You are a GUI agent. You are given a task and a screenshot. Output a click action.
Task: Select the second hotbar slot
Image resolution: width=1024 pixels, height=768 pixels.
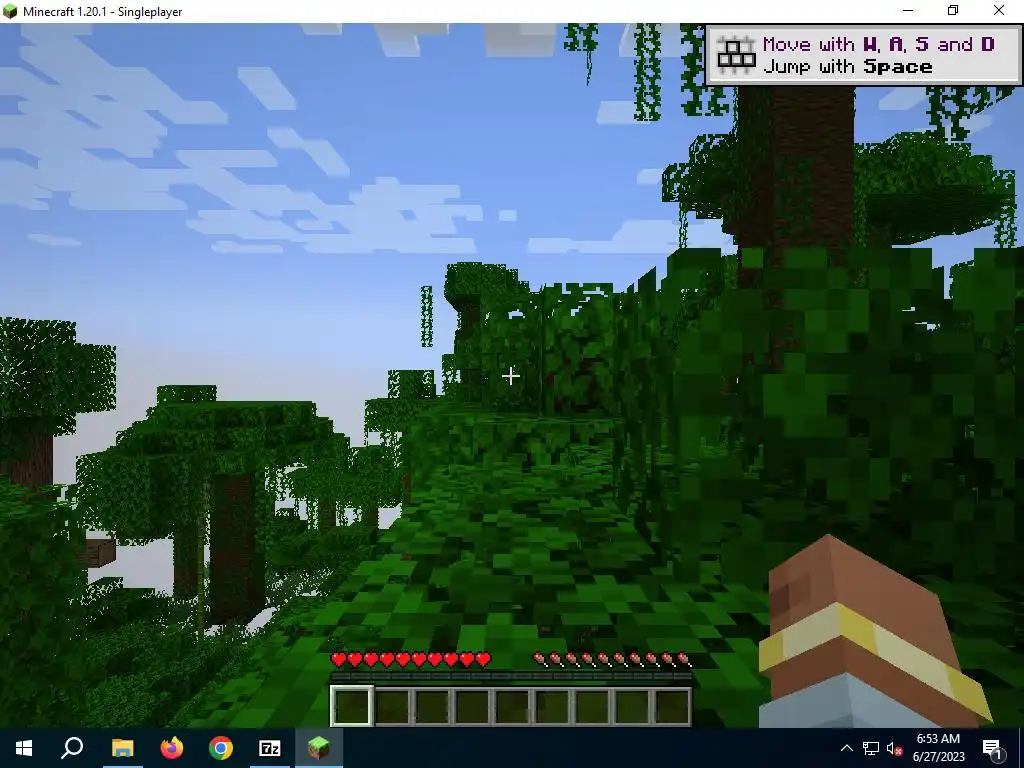(392, 705)
